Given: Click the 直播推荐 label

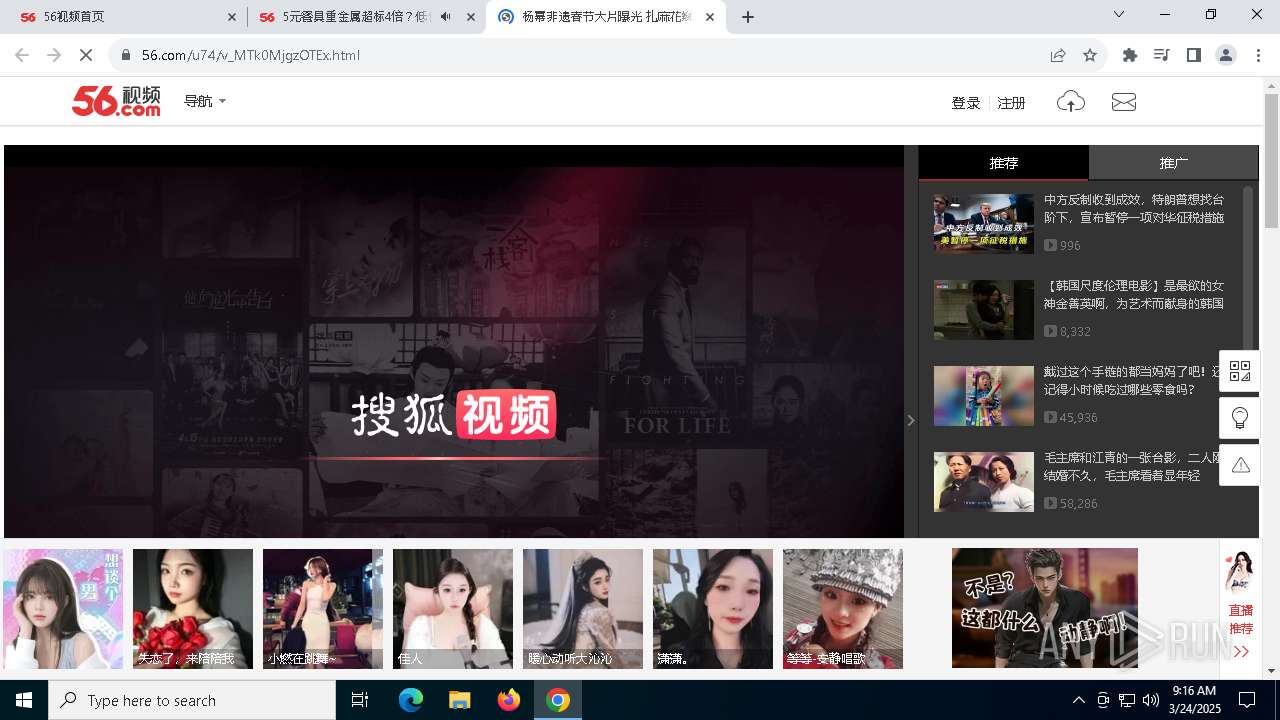Looking at the screenshot, I should tap(1241, 619).
